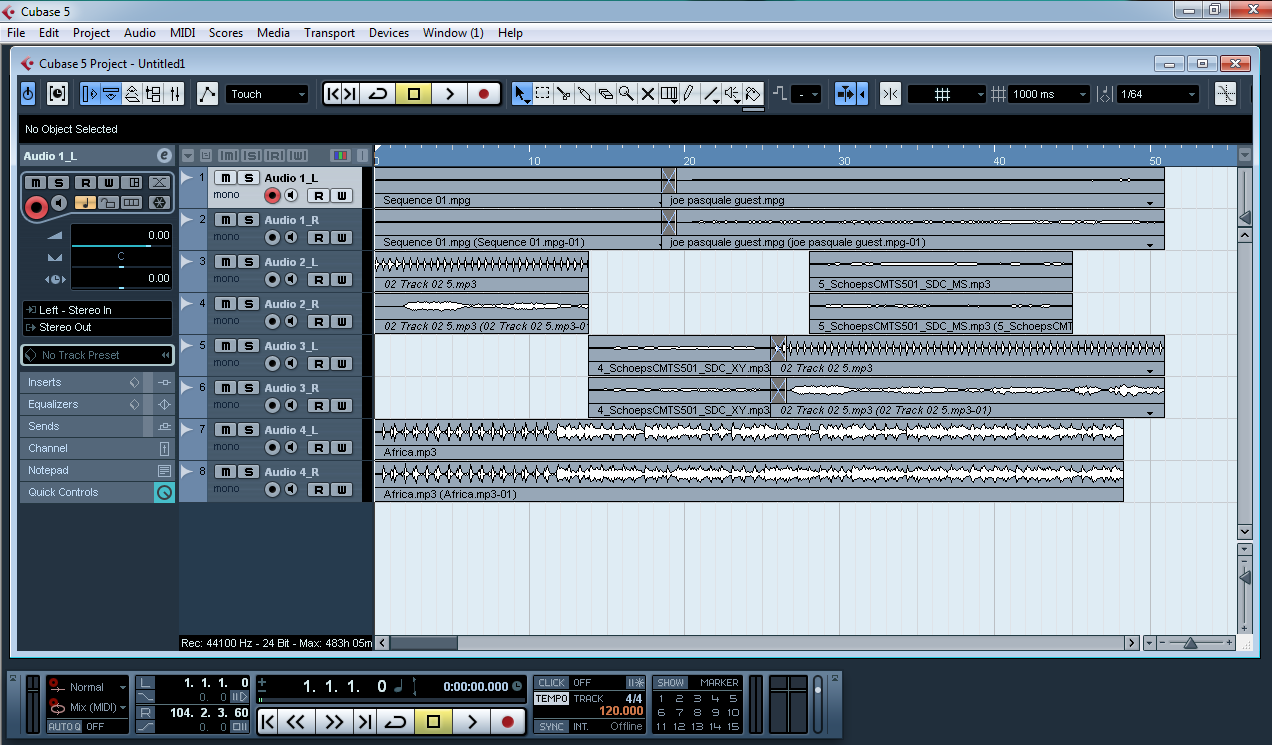This screenshot has height=745, width=1272.
Task: Select the Time Warp tool
Action: [668, 94]
